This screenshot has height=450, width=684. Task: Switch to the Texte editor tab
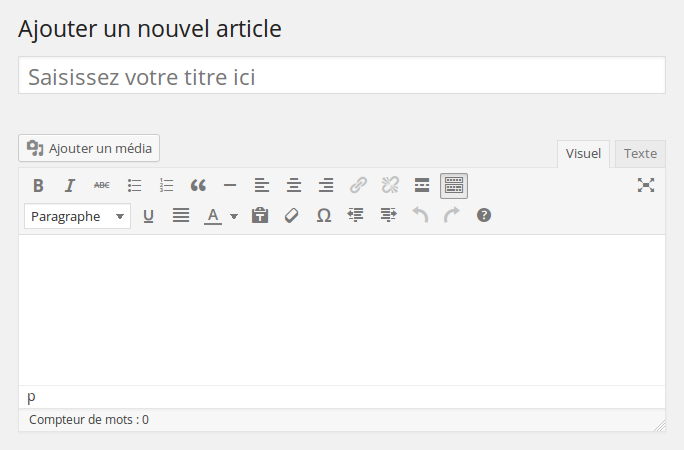point(640,154)
